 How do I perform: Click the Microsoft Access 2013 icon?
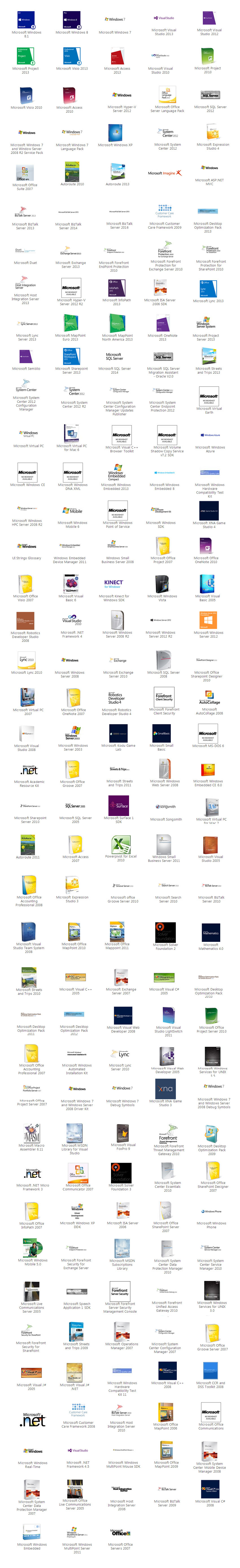[117, 56]
